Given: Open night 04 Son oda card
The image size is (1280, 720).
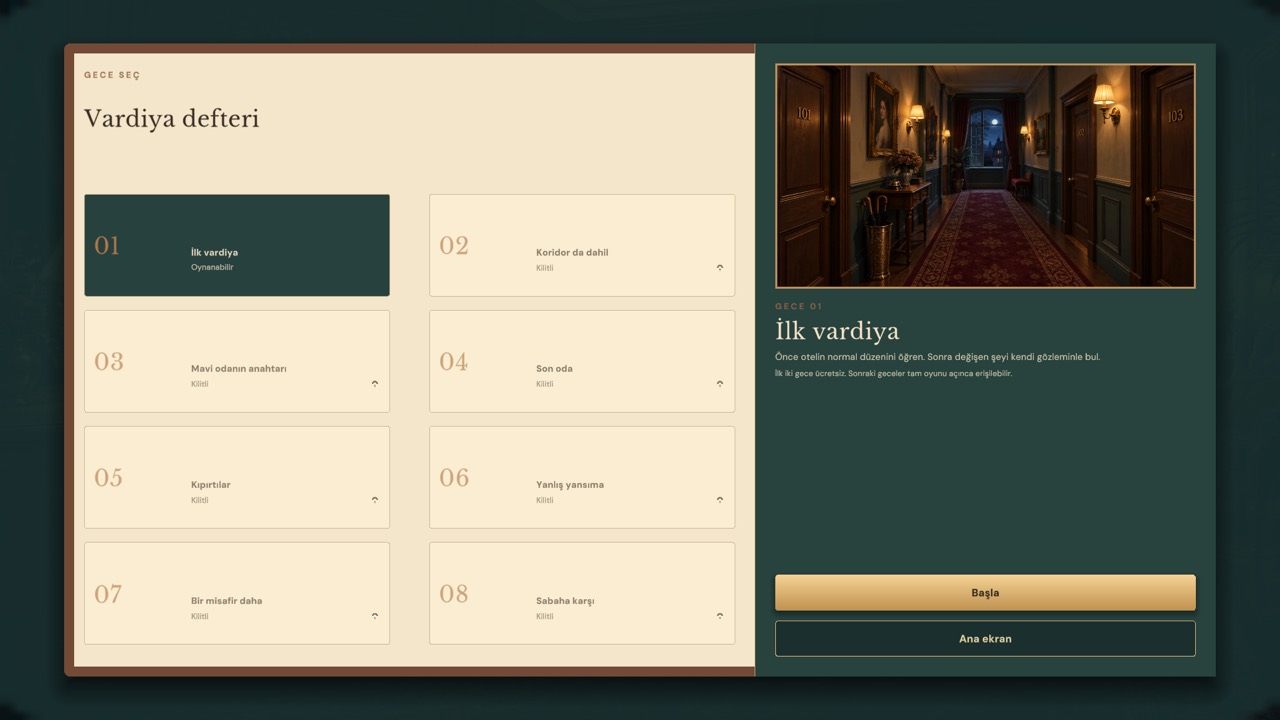Looking at the screenshot, I should [x=582, y=361].
